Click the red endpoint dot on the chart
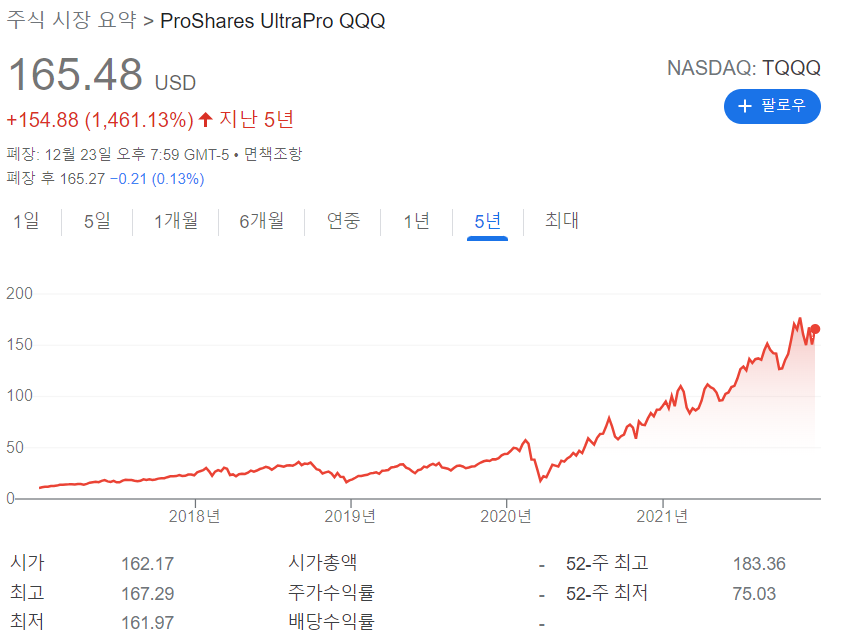The width and height of the screenshot is (845, 640). [815, 329]
